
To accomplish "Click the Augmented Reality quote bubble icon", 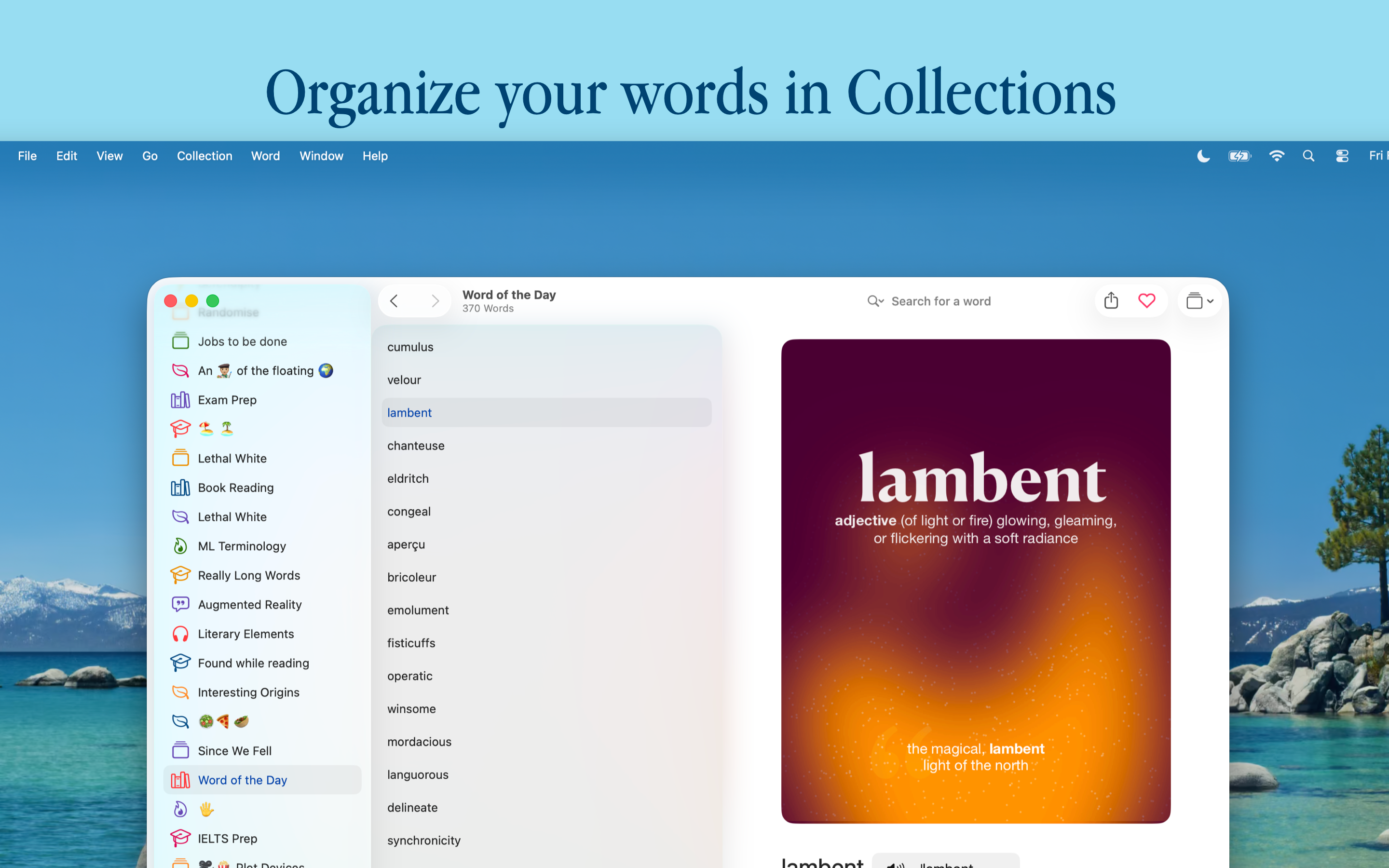I will pos(180,605).
